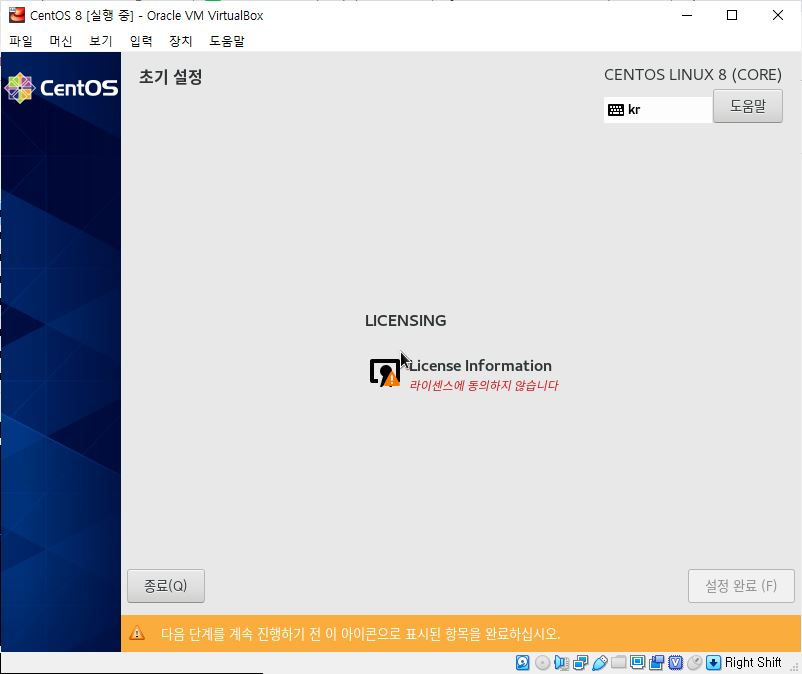Click the LICENSING section heading
Screen dimensions: 802x674
pos(406,320)
